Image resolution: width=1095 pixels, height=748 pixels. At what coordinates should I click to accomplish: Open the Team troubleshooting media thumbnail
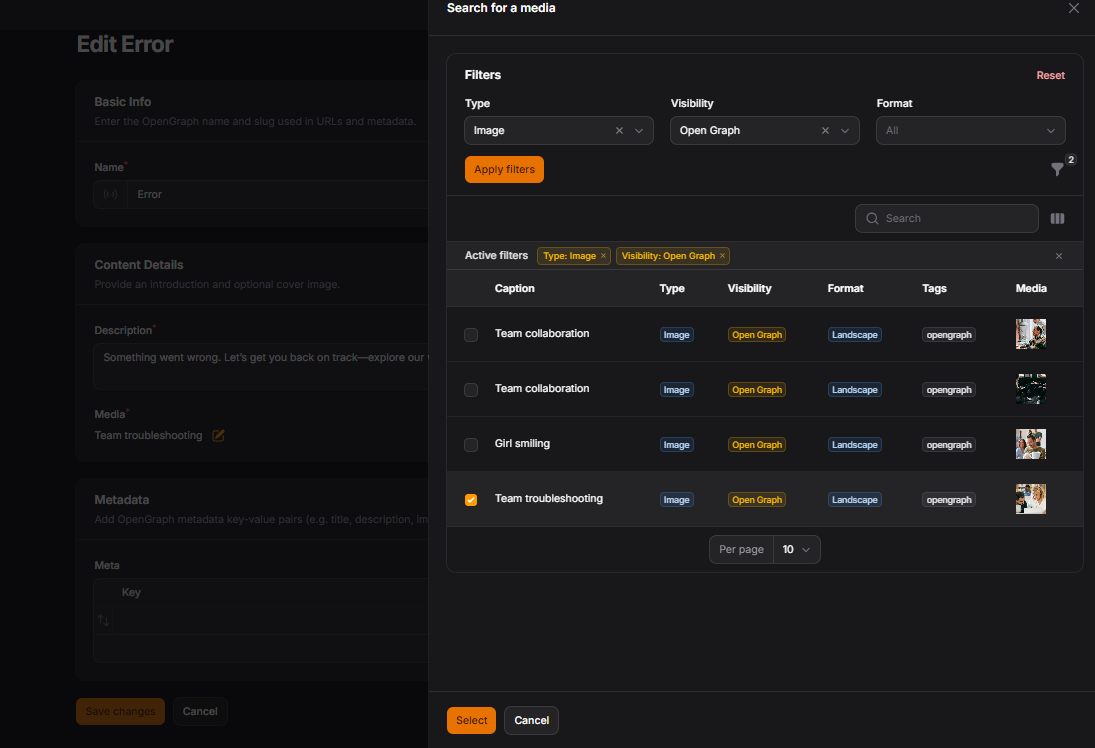pos(1031,499)
